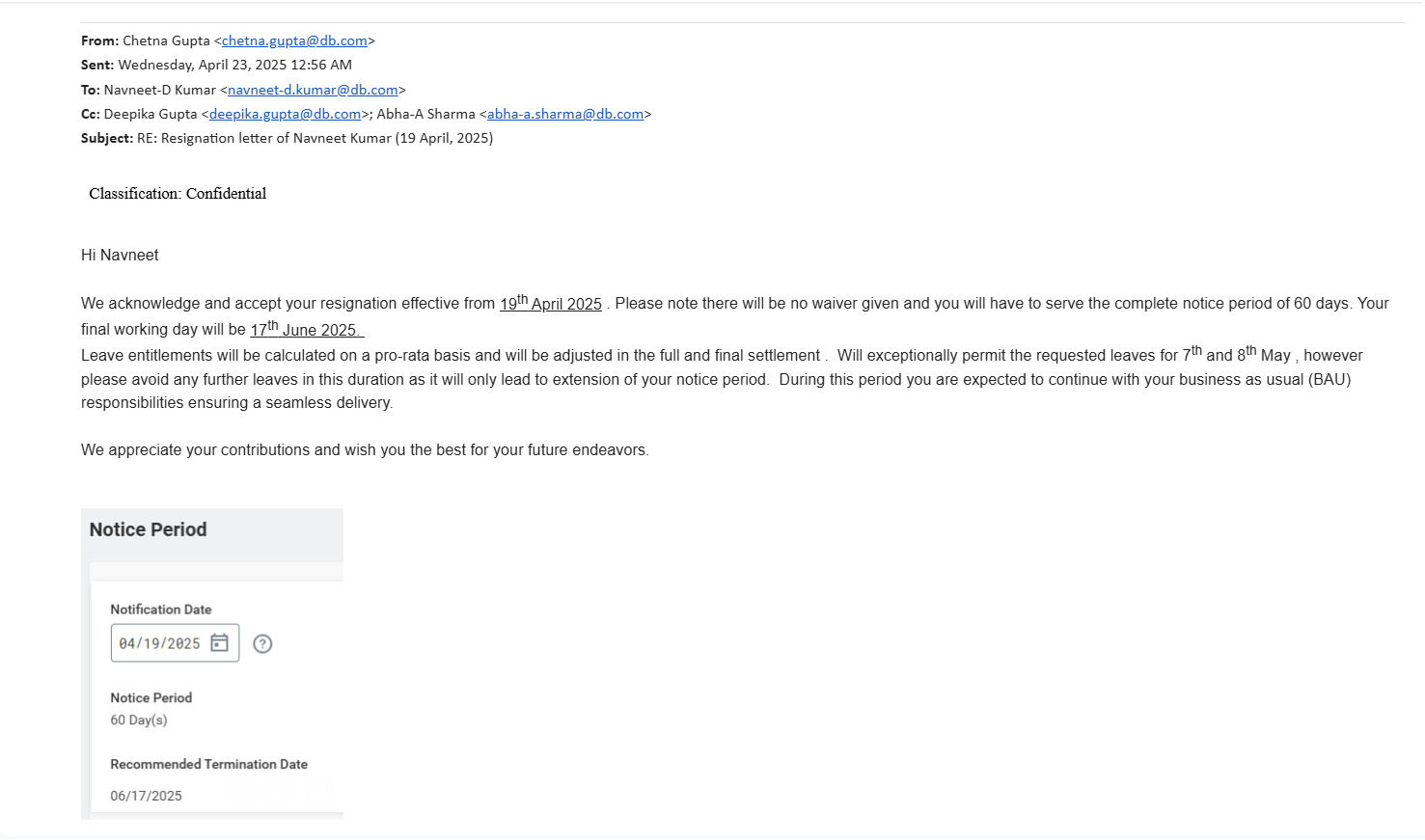Image resolution: width=1425 pixels, height=840 pixels.
Task: Click the Notice Period panel heading
Action: (x=149, y=529)
